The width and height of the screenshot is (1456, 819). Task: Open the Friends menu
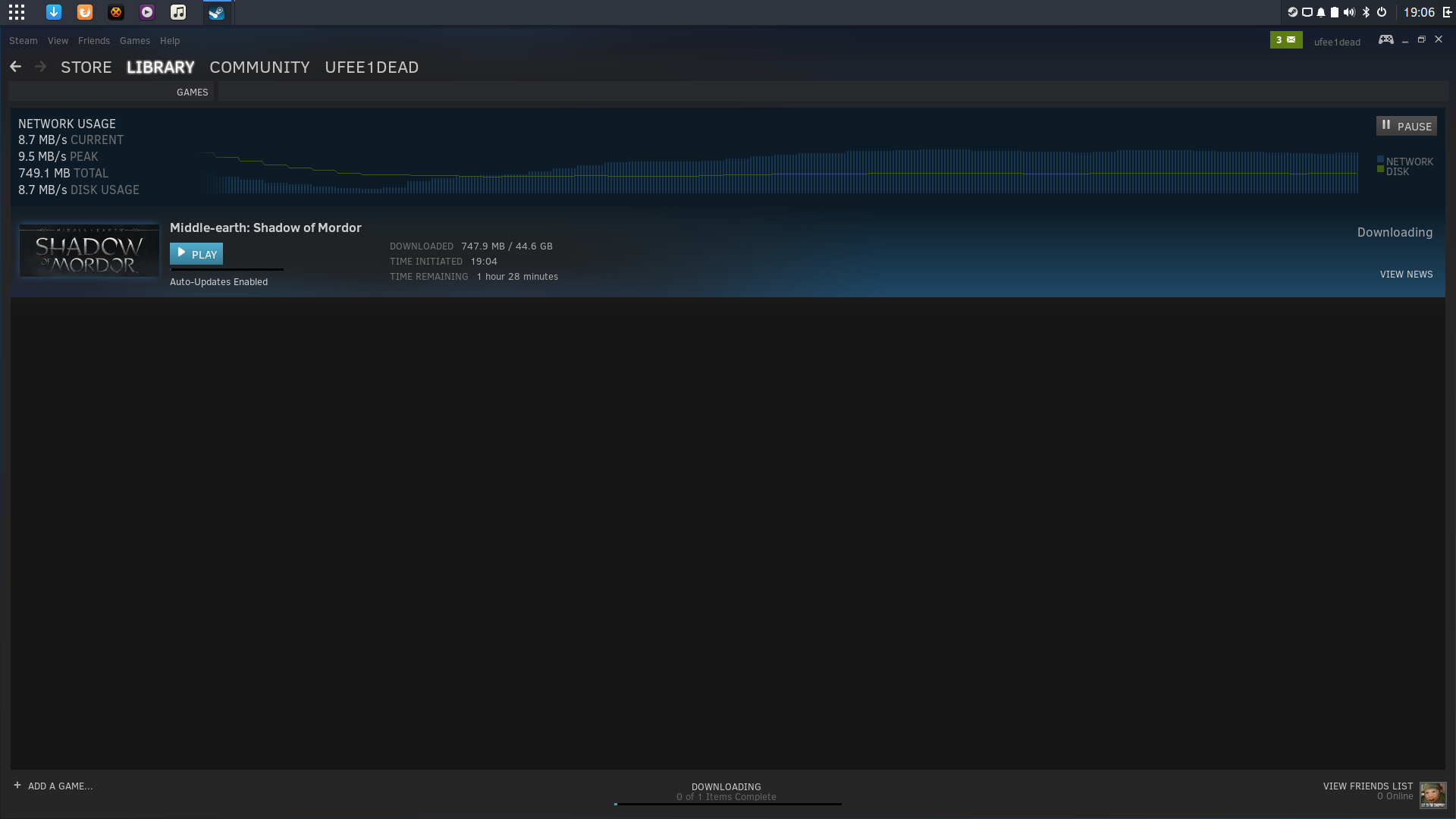click(x=94, y=41)
